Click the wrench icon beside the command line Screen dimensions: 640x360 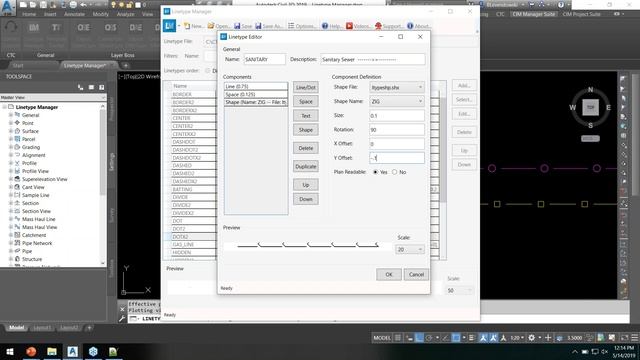tap(122, 318)
